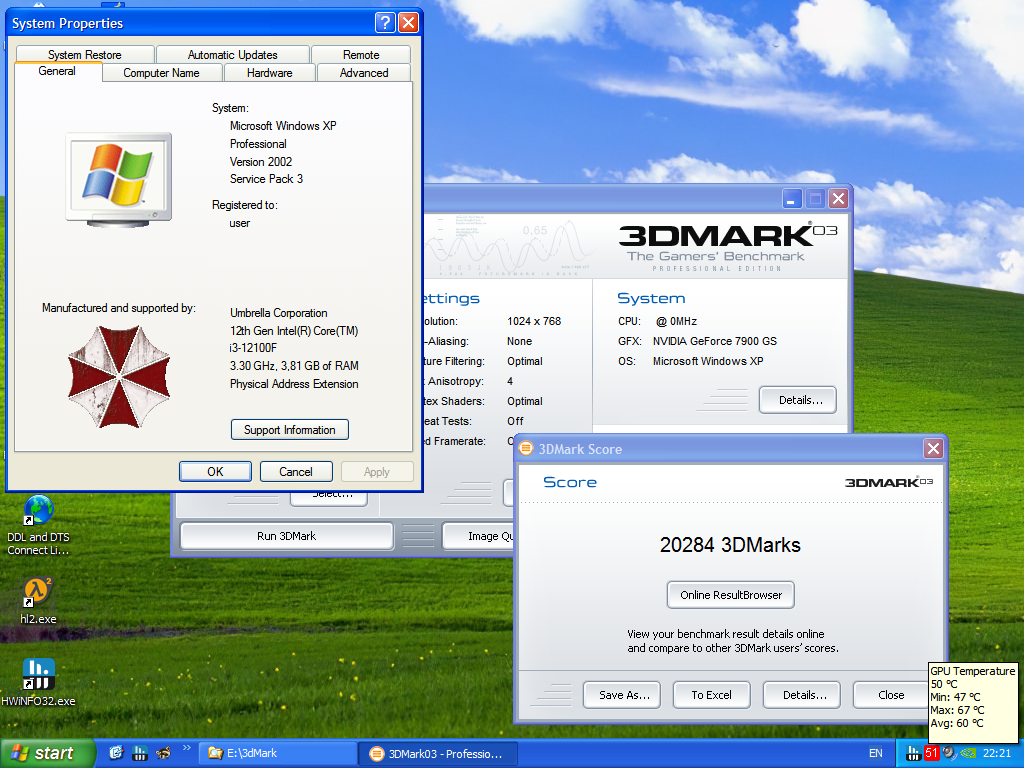
Task: Click the 1024 x 768 resolution value
Action: [534, 321]
